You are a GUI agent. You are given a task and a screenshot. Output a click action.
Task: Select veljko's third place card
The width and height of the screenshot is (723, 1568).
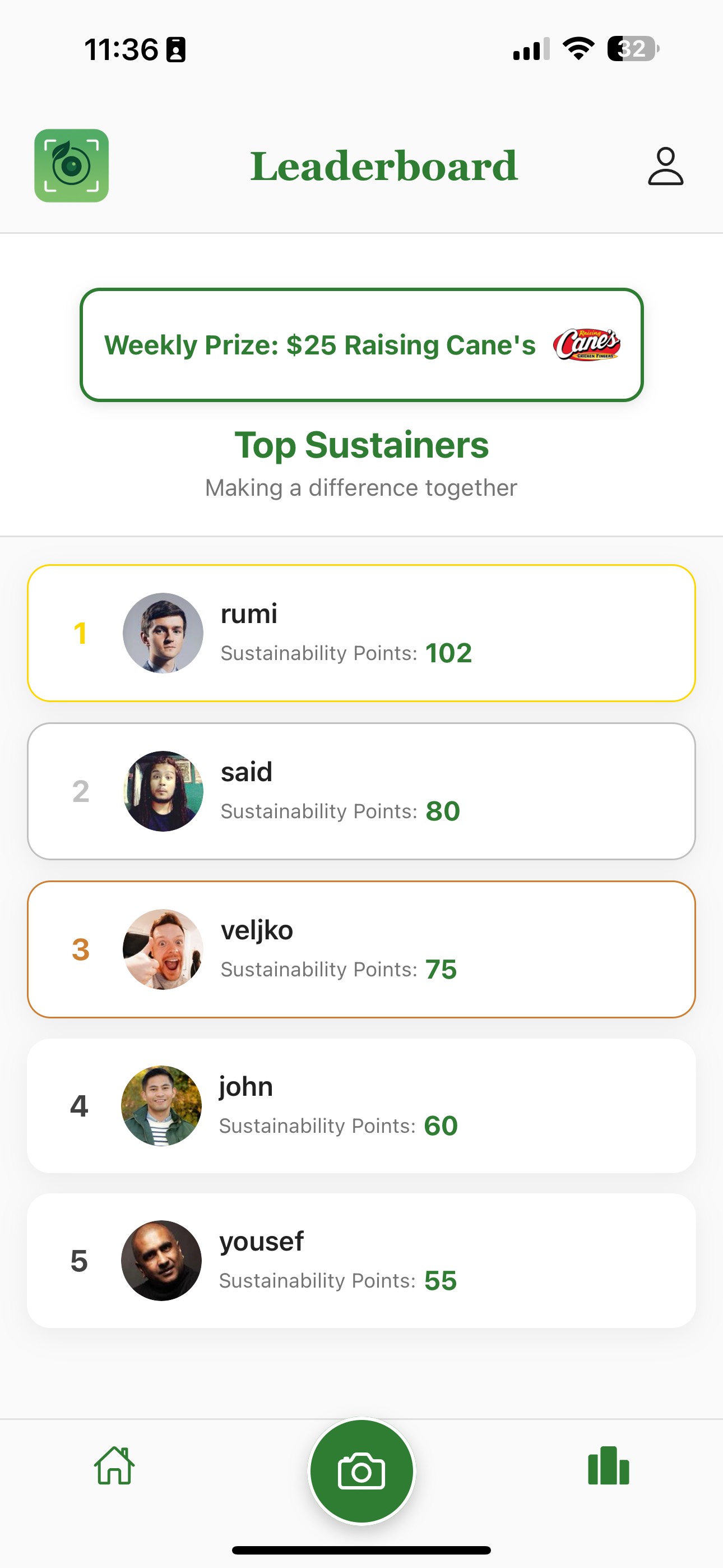361,949
